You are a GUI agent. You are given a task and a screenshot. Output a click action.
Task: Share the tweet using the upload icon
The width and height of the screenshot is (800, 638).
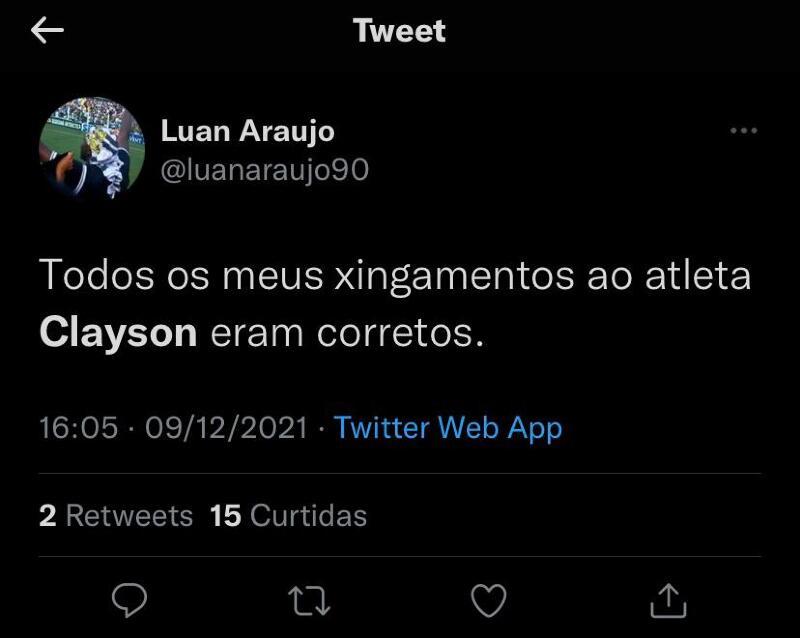coord(668,601)
